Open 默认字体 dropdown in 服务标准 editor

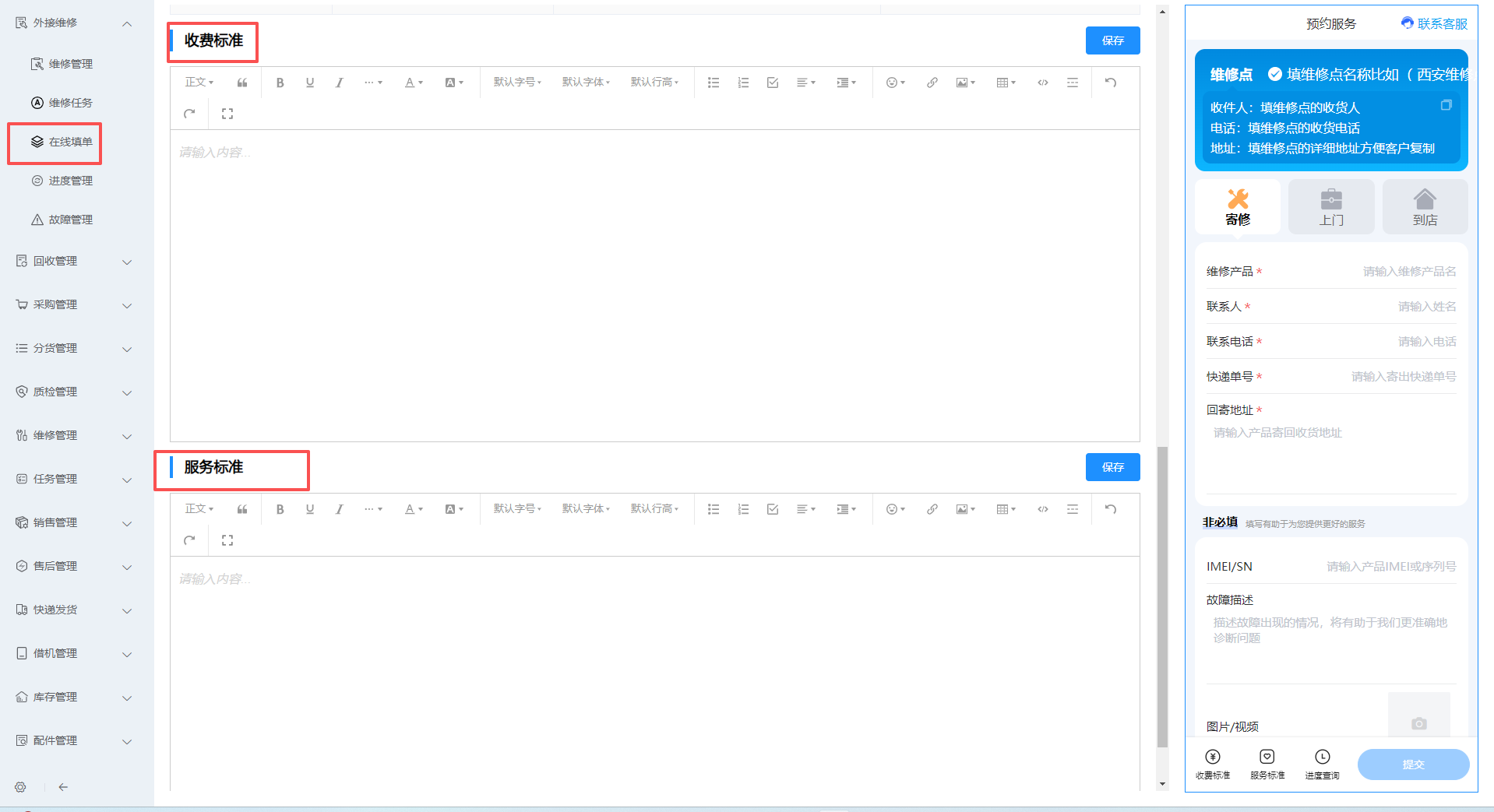[x=586, y=509]
